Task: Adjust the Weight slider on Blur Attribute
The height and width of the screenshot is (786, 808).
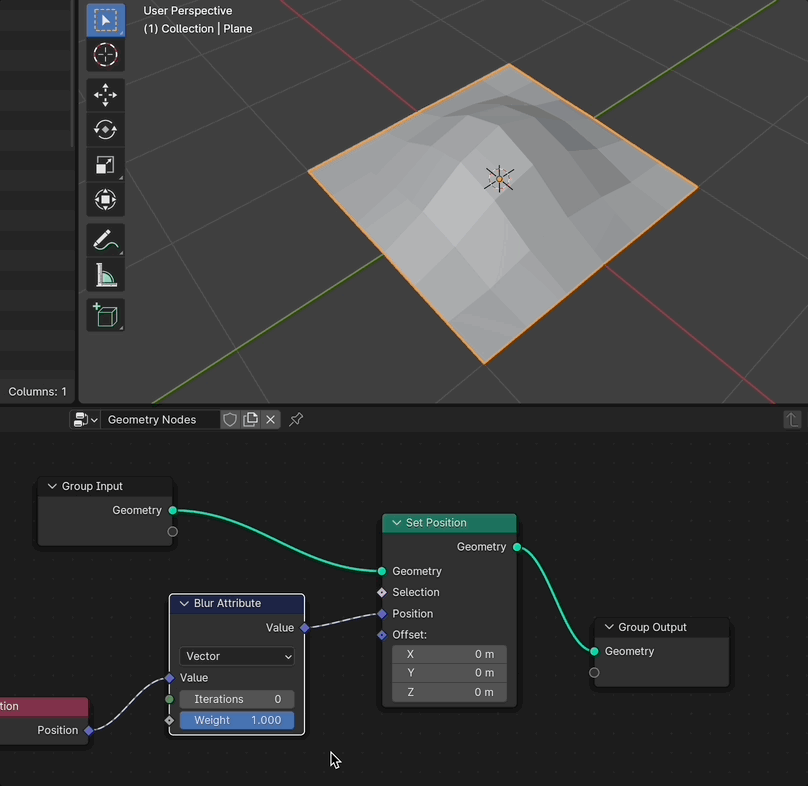Action: pyautogui.click(x=236, y=719)
